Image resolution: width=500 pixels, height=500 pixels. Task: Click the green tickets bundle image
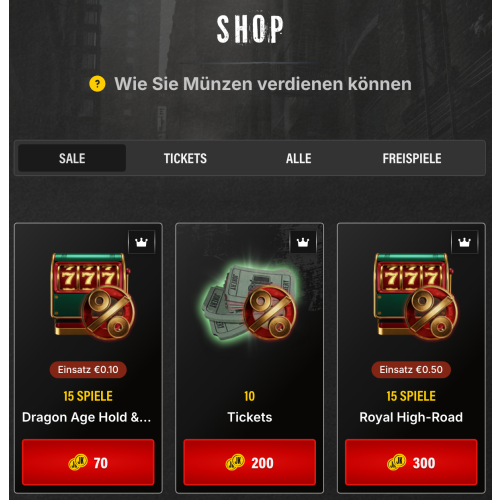click(x=249, y=302)
